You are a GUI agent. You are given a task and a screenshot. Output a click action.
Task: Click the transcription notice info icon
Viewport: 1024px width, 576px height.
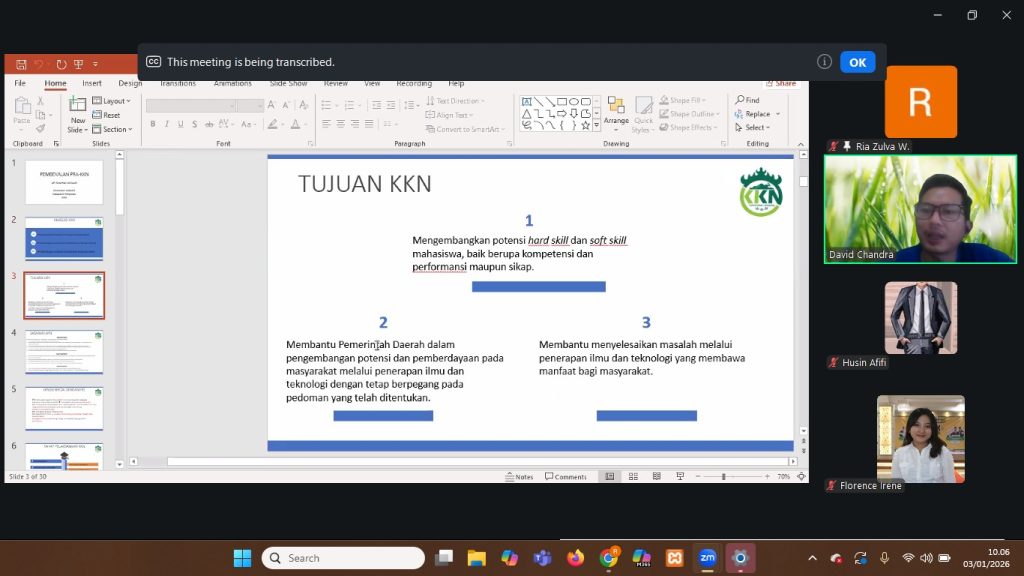(824, 62)
